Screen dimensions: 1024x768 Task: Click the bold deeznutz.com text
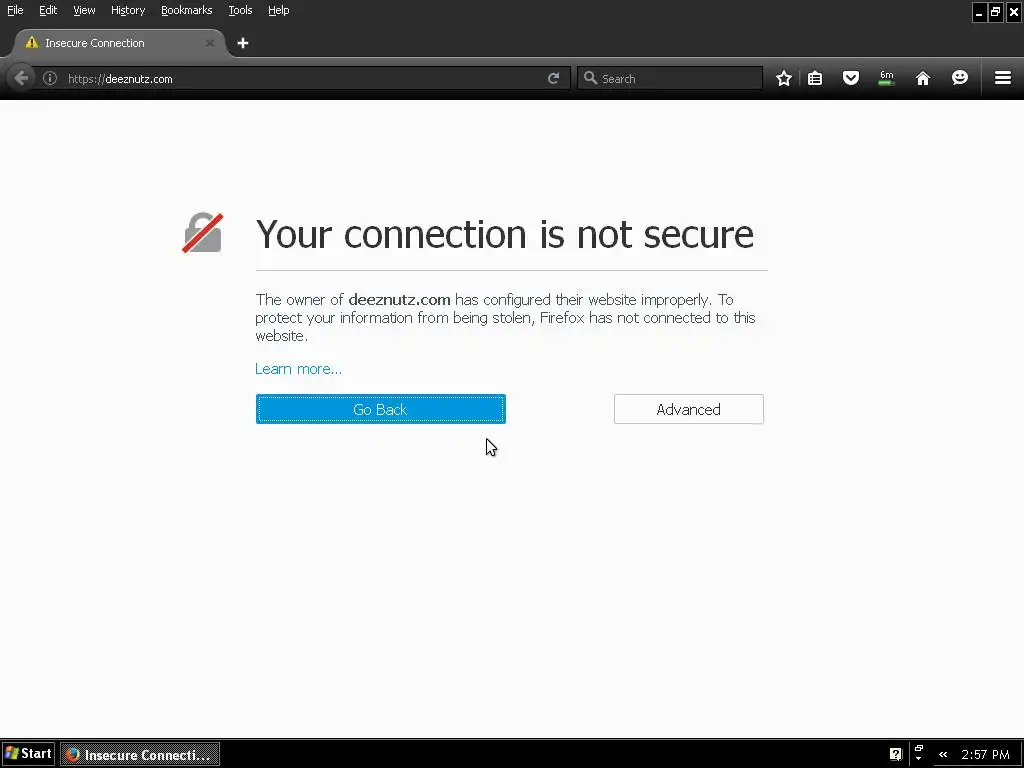click(399, 300)
